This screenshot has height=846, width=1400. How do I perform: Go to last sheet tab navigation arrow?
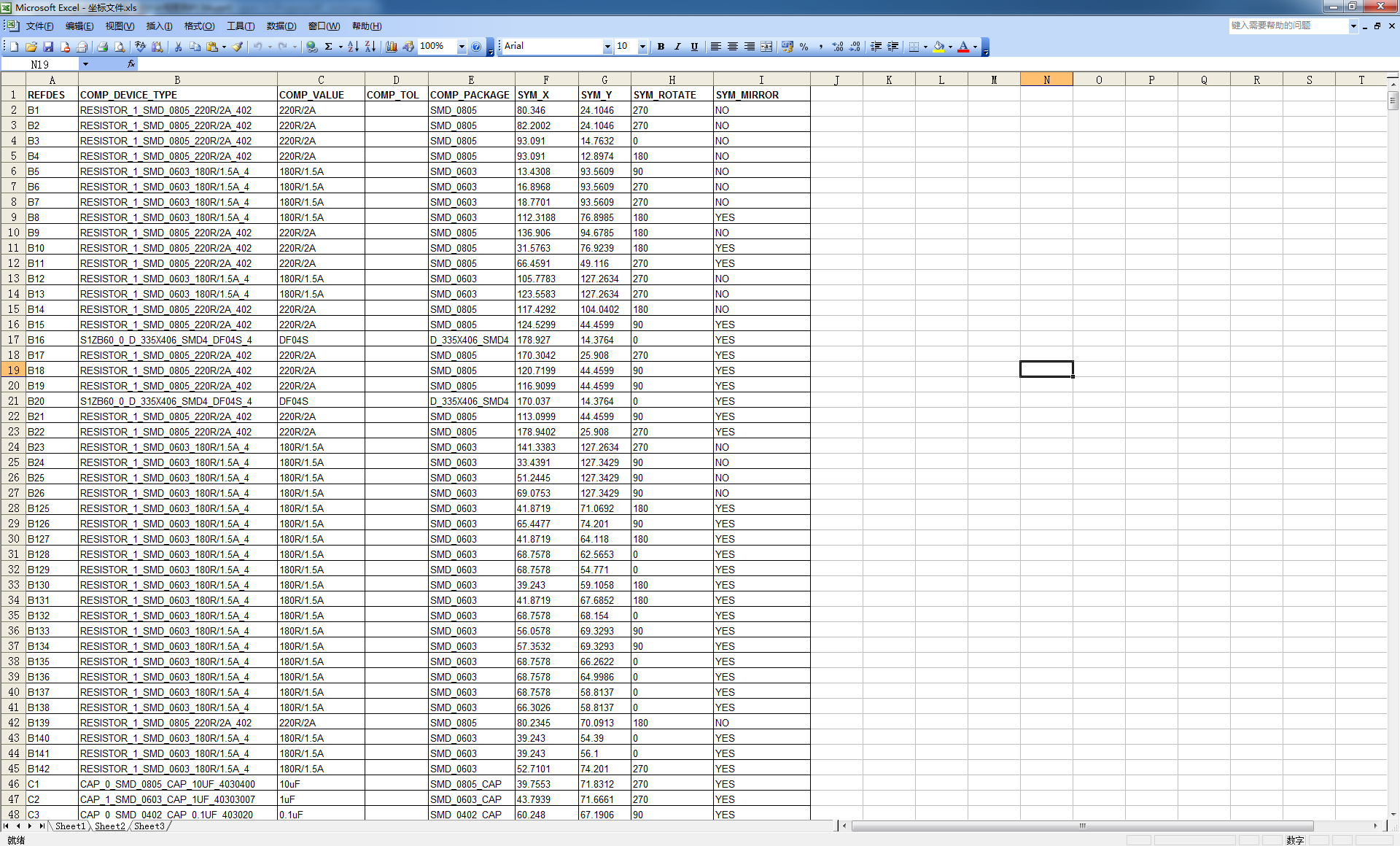tap(41, 826)
